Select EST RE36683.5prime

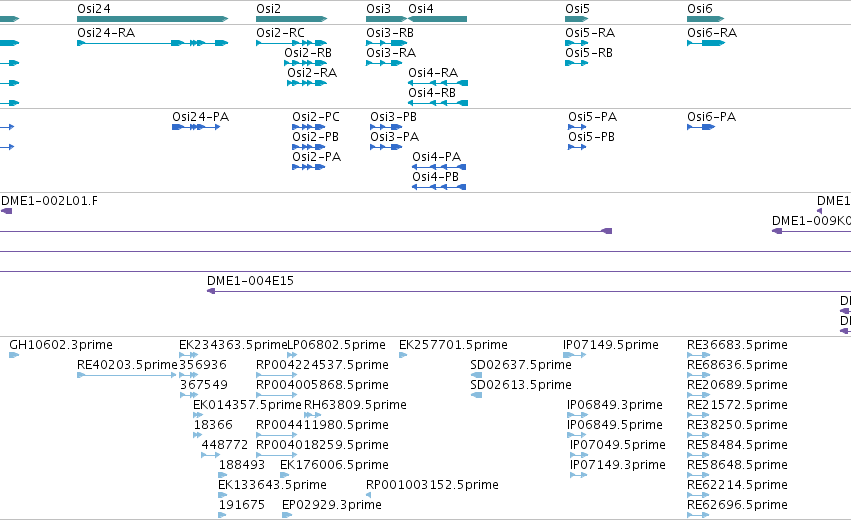[698, 355]
